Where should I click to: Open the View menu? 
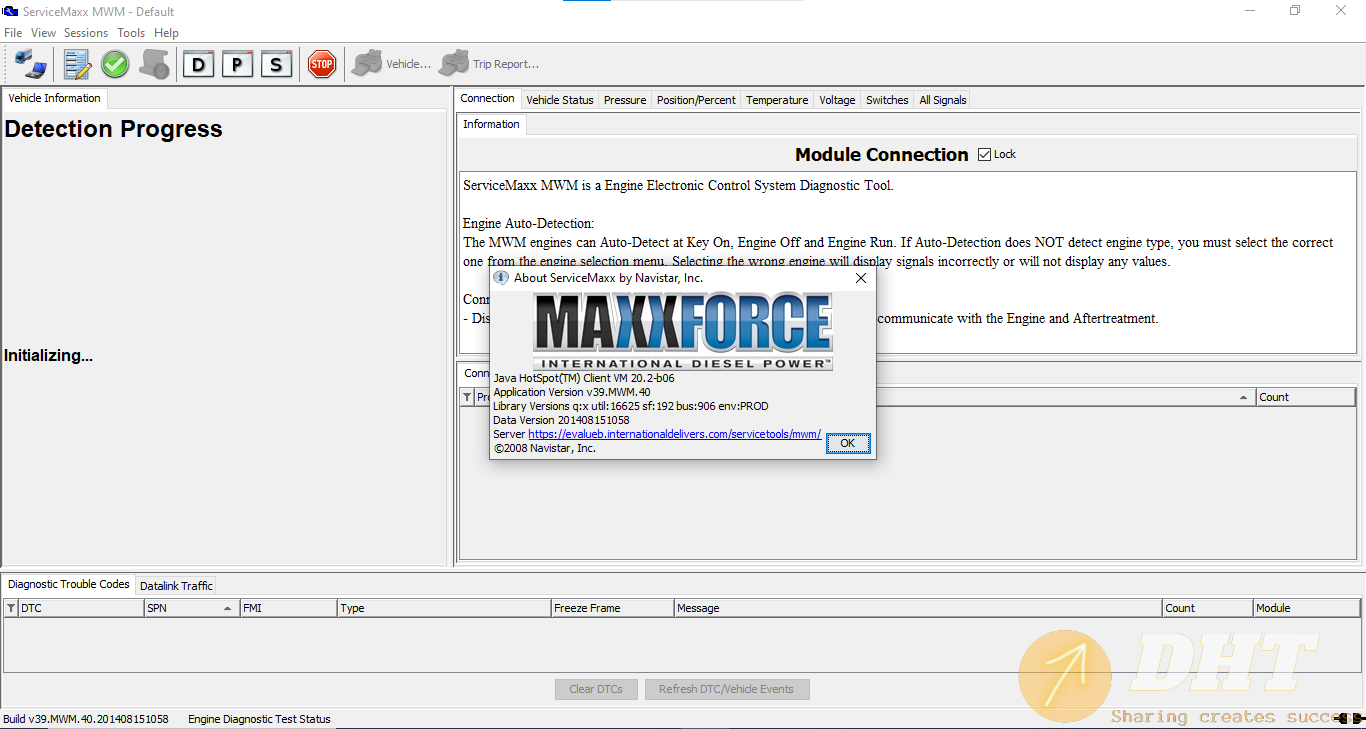pos(43,33)
